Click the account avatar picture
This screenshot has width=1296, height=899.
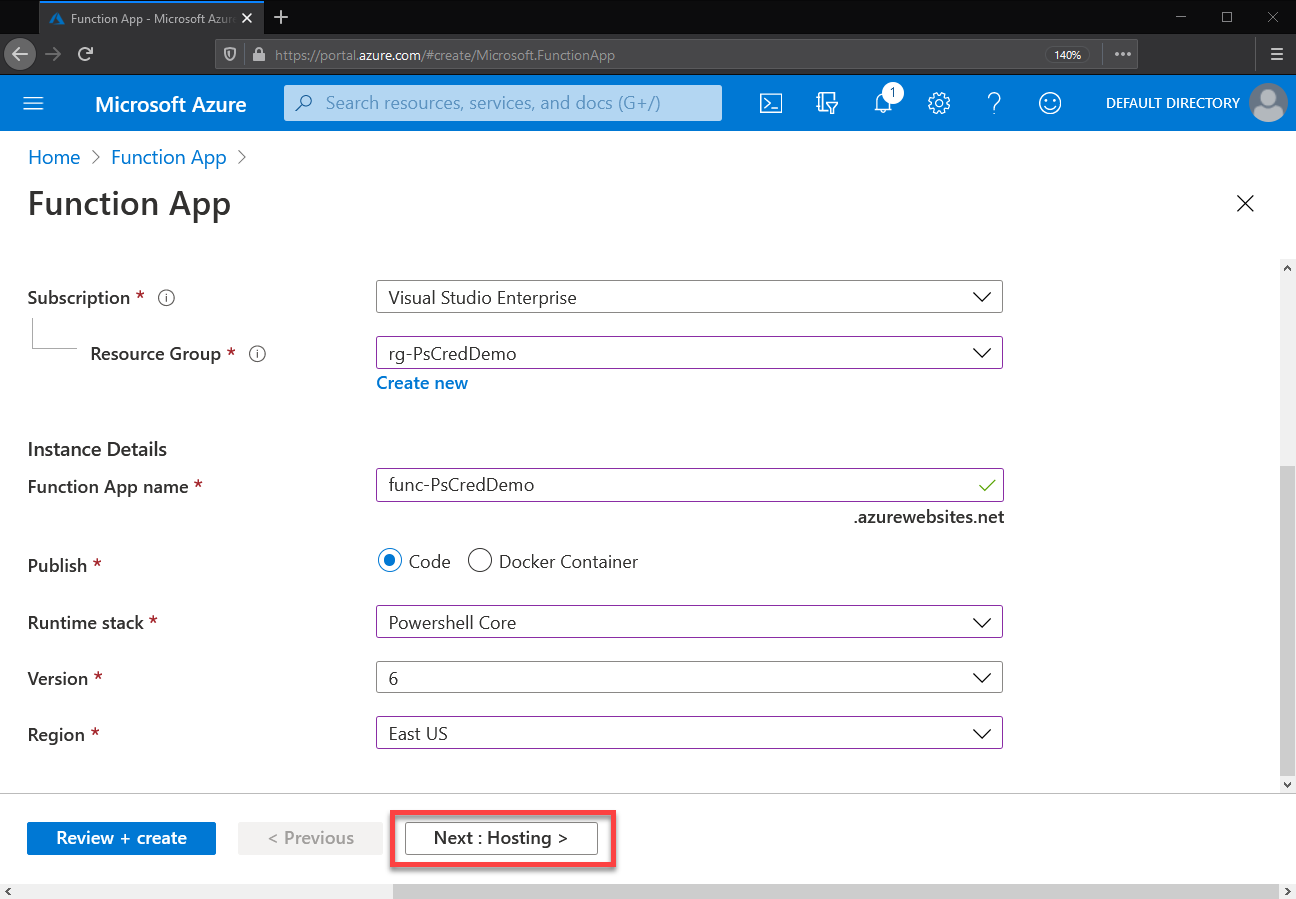coord(1269,103)
